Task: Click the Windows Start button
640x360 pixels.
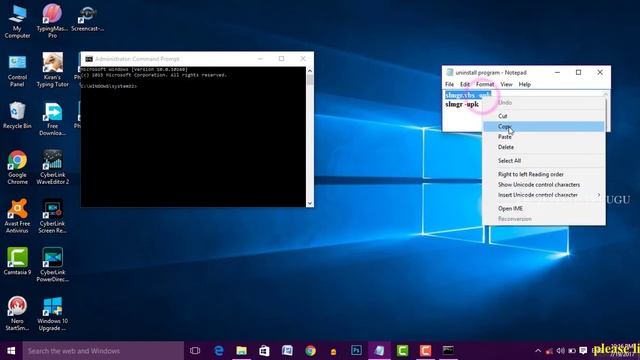Action: tap(11, 351)
